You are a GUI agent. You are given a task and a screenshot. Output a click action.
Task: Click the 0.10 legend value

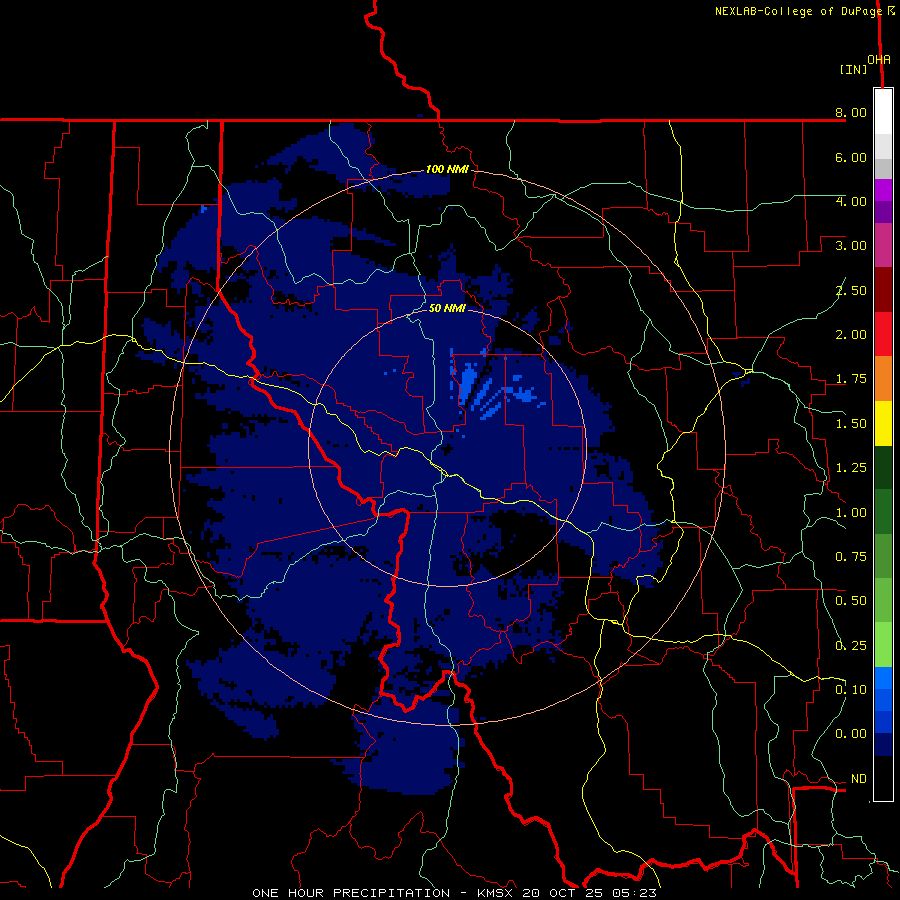pyautogui.click(x=851, y=690)
